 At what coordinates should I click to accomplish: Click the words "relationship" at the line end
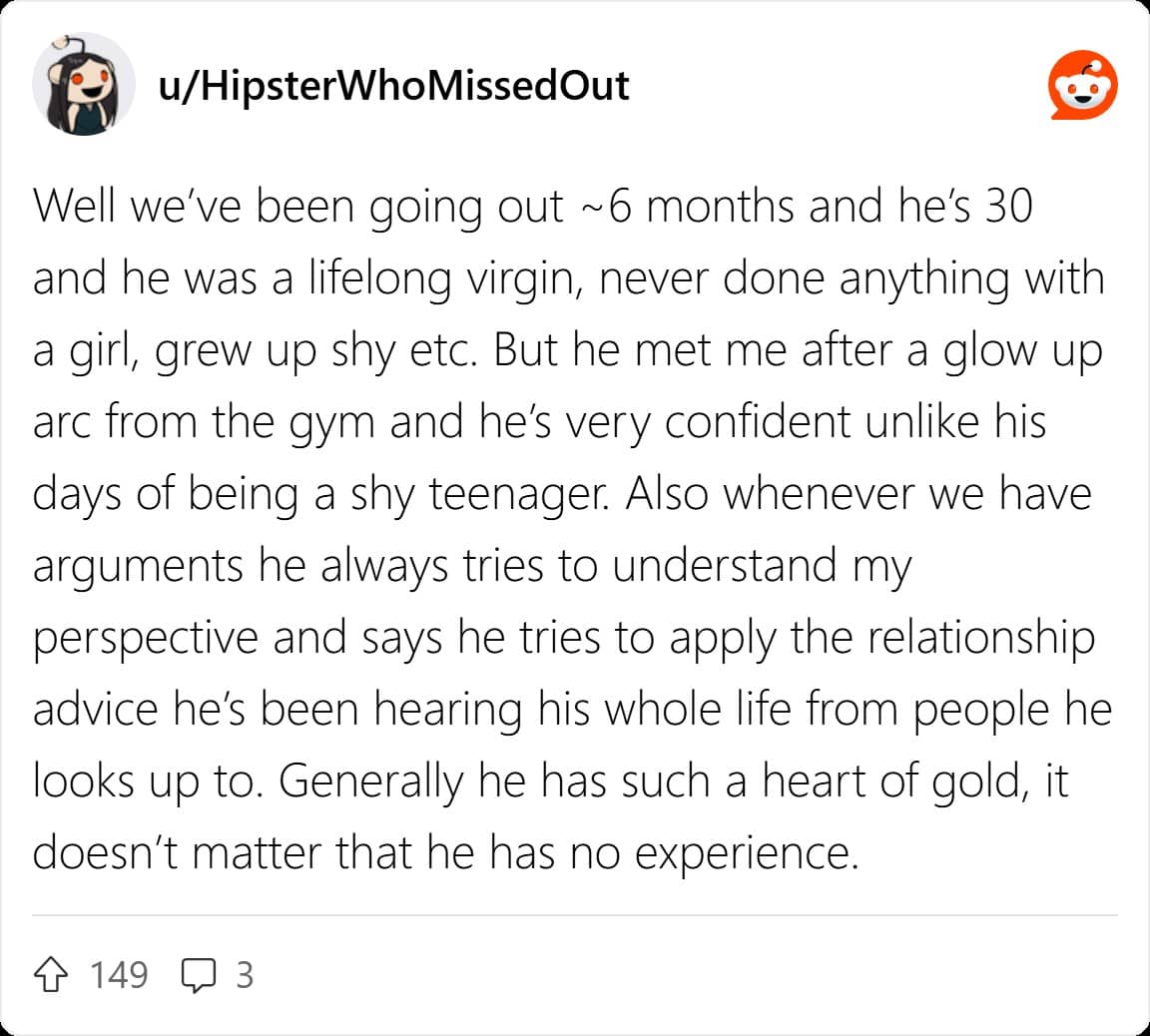[980, 638]
